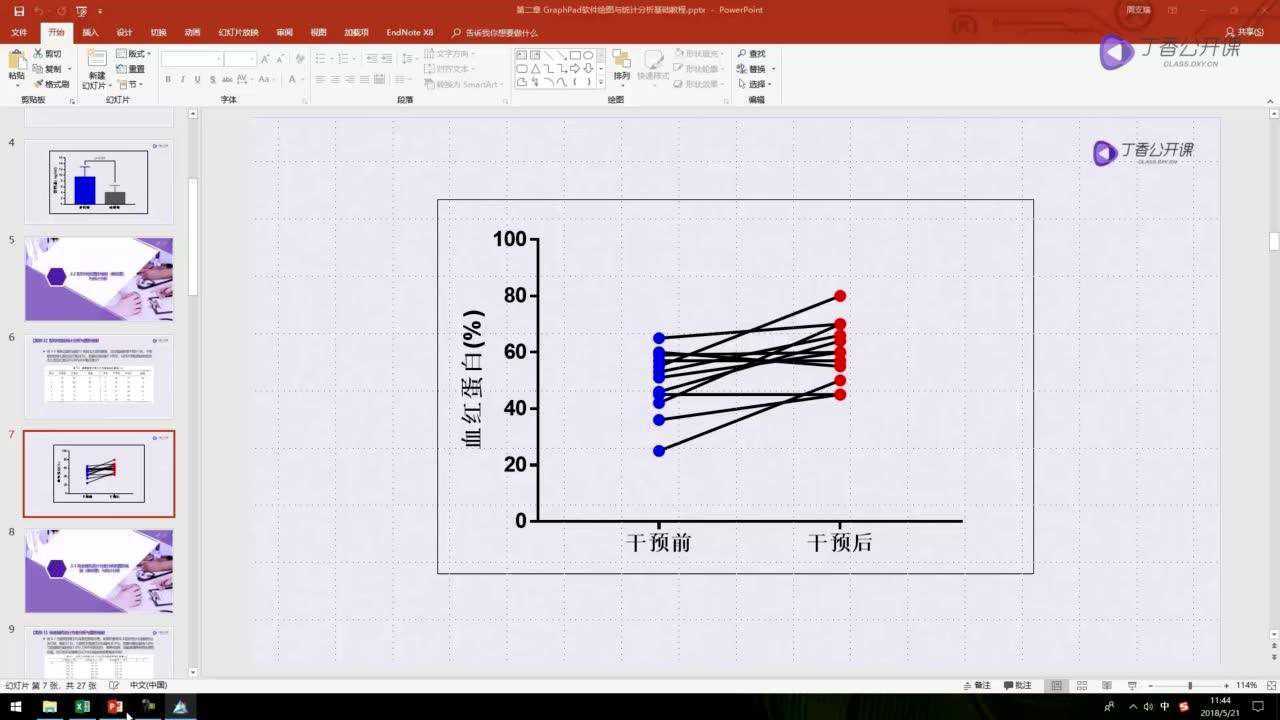Toggle the Notes (备注) pane
The width and height of the screenshot is (1280, 720).
point(976,686)
